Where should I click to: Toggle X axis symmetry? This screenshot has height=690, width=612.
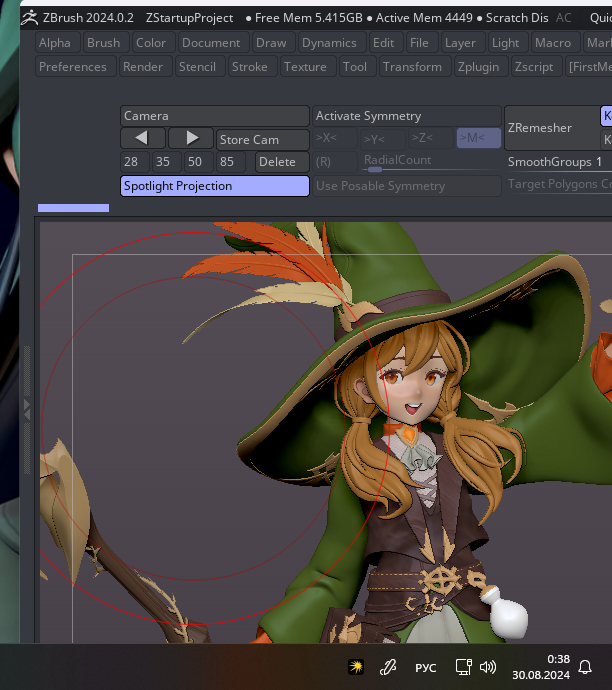click(335, 138)
